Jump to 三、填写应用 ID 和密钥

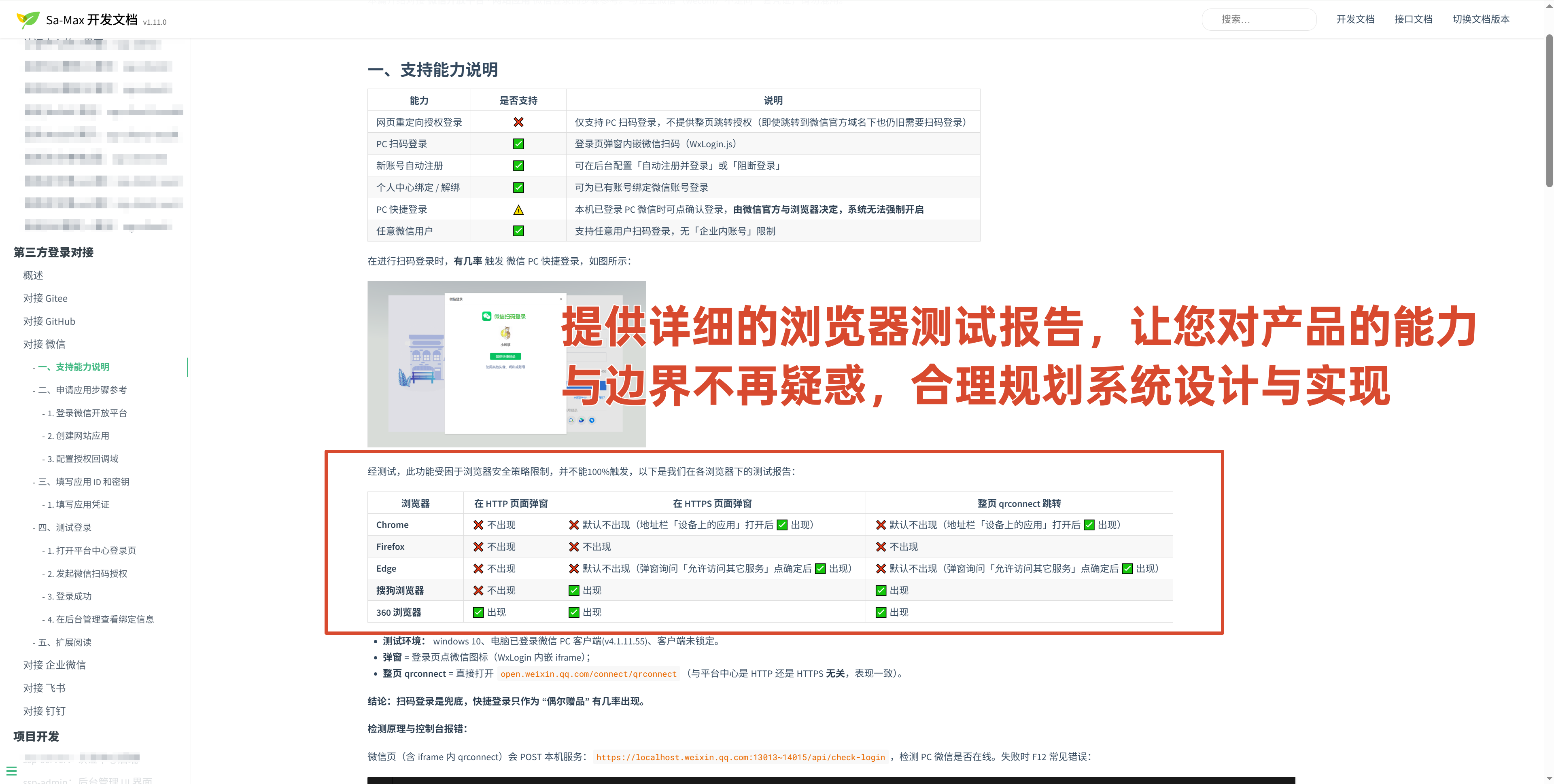click(83, 481)
